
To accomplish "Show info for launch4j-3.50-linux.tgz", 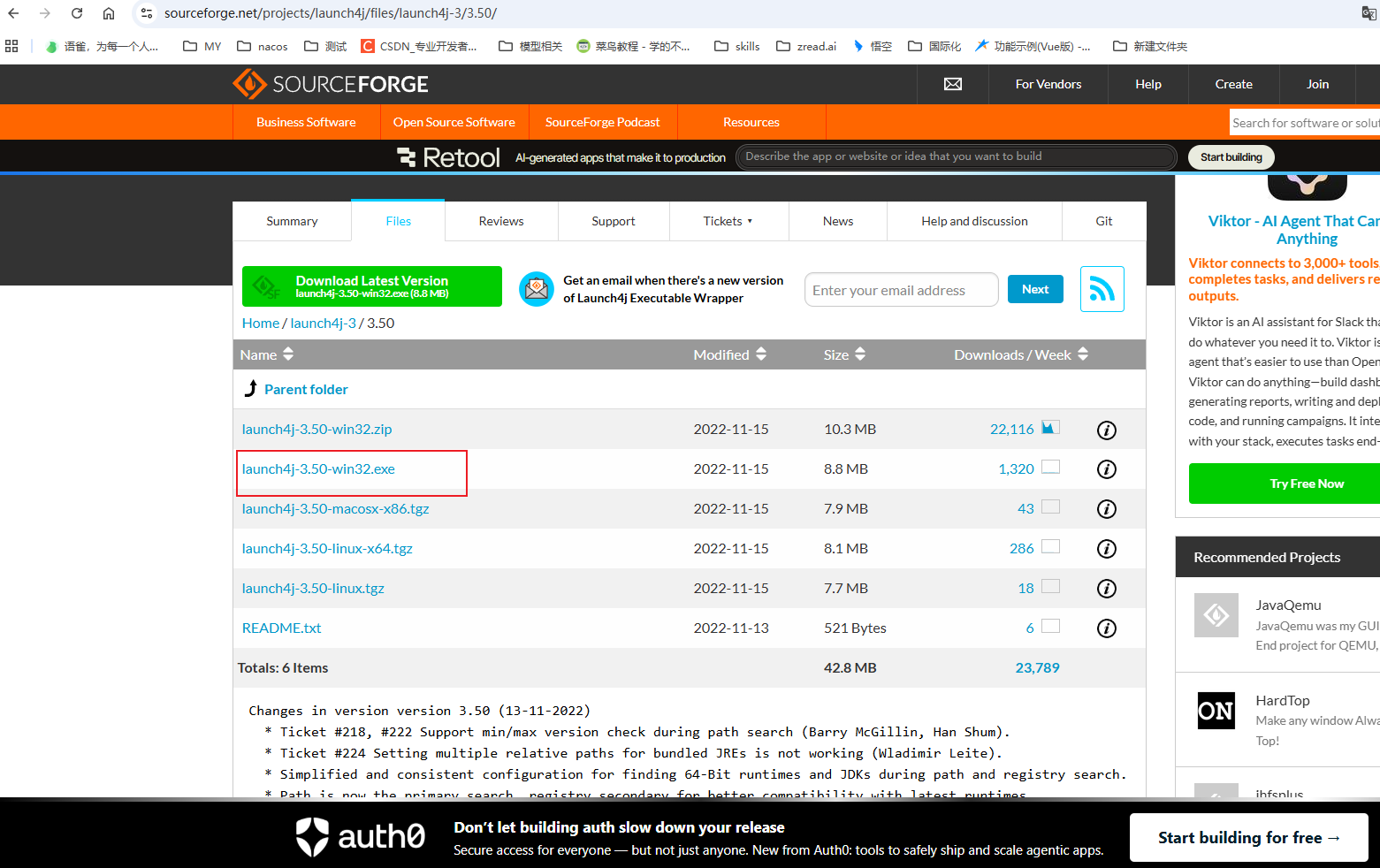I will coord(1106,589).
